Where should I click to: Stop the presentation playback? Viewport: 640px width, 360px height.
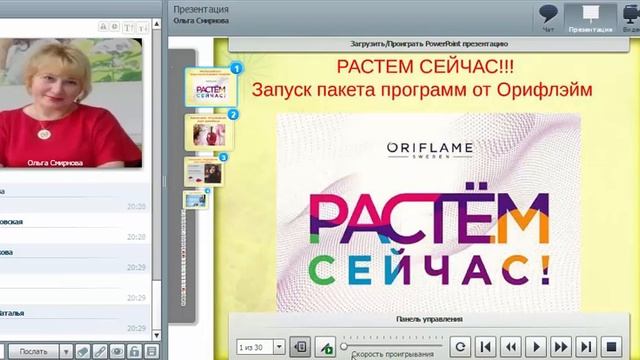pyautogui.click(x=611, y=347)
